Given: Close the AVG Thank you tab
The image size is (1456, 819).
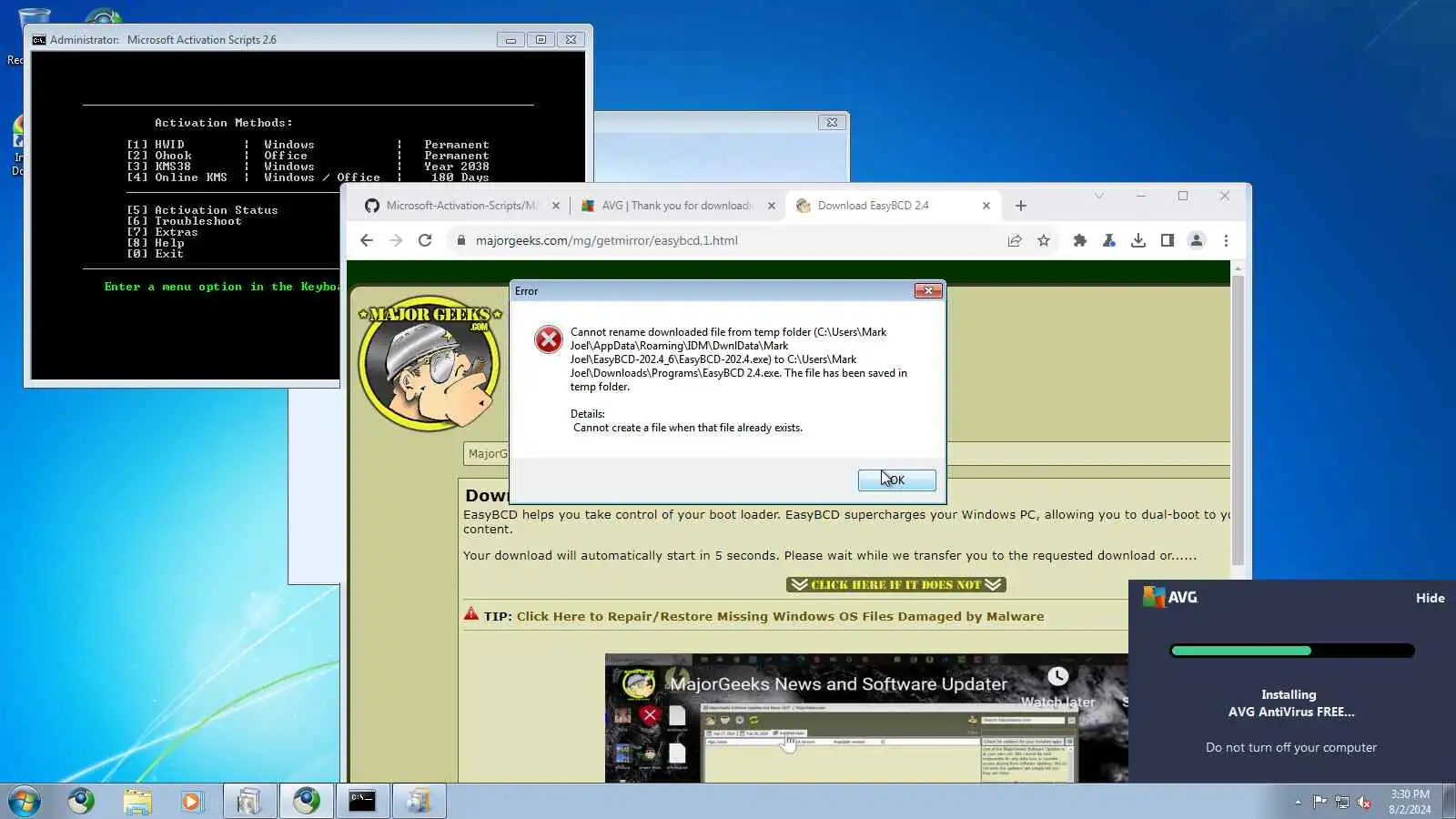Looking at the screenshot, I should pyautogui.click(x=772, y=206).
